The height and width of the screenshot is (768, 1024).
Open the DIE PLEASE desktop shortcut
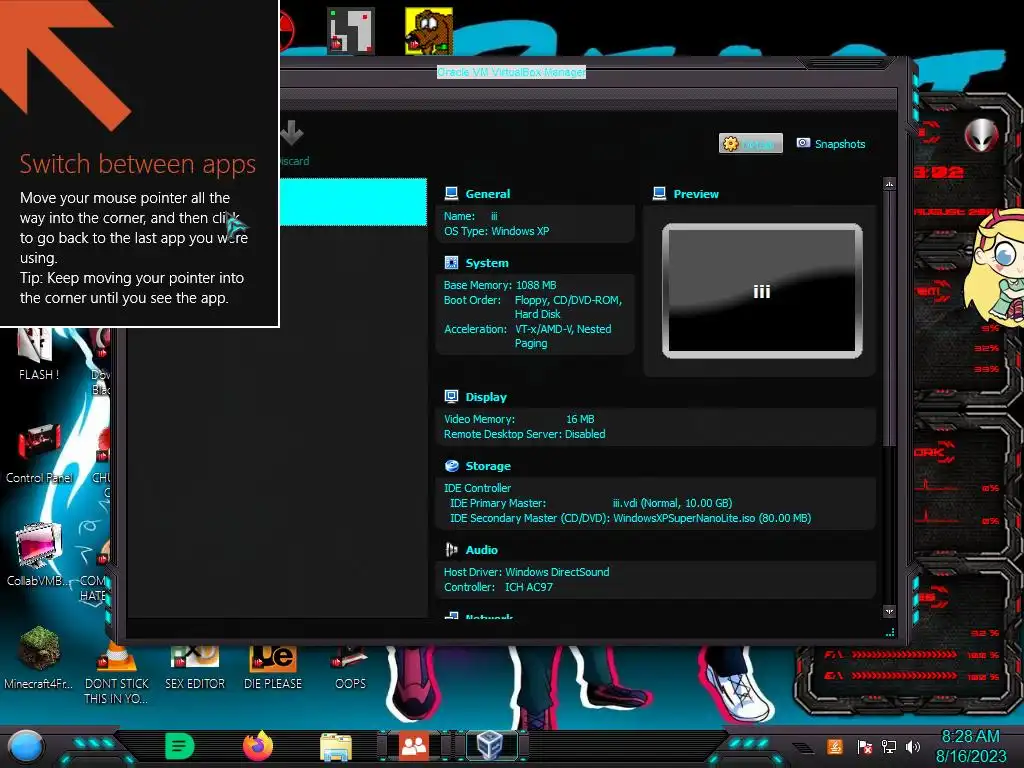(273, 667)
